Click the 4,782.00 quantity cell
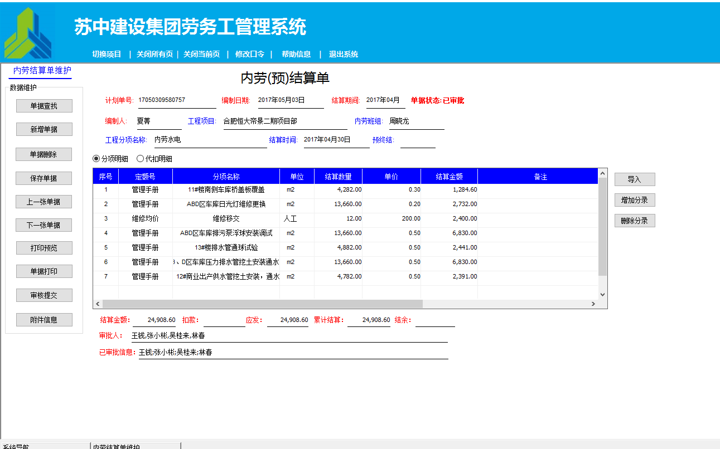 338,276
